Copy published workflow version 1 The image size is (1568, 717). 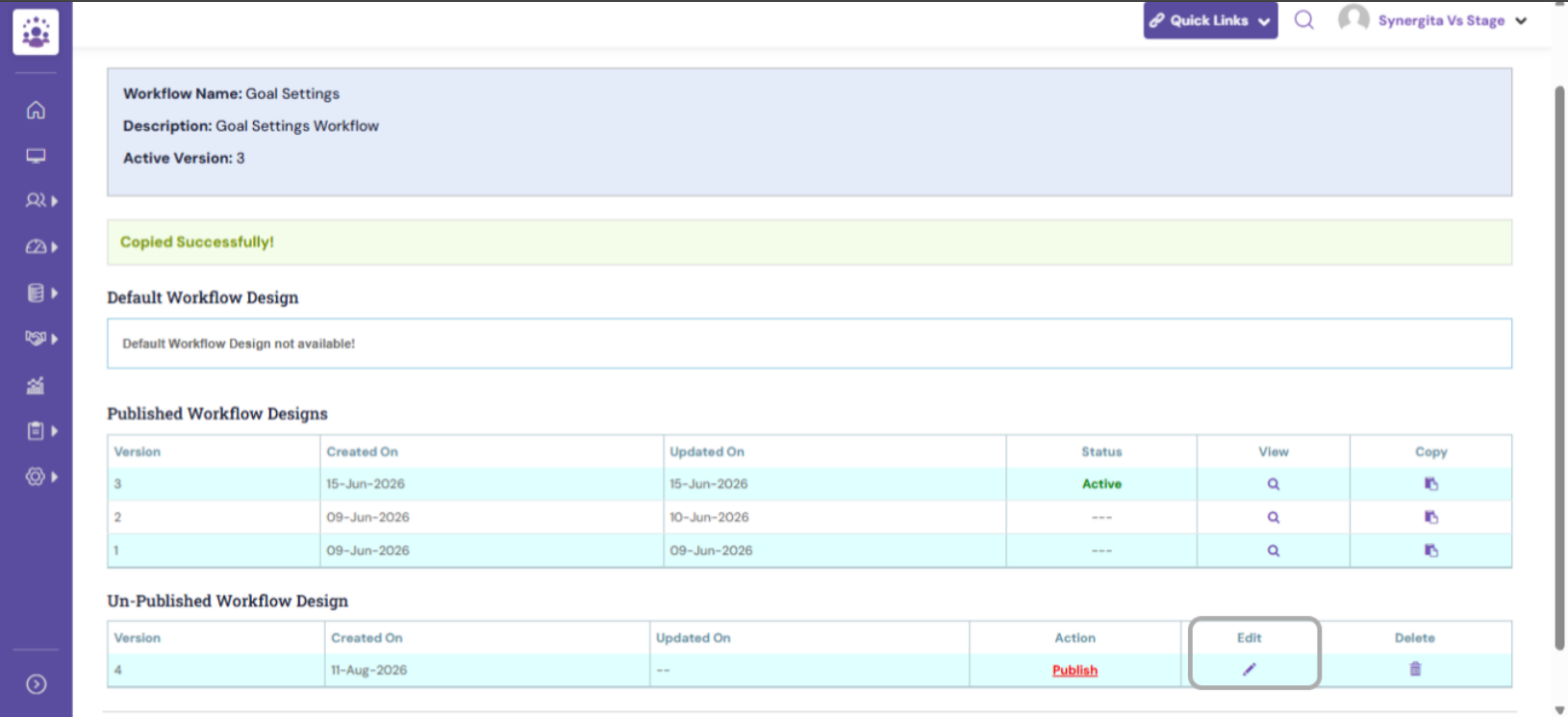tap(1431, 551)
